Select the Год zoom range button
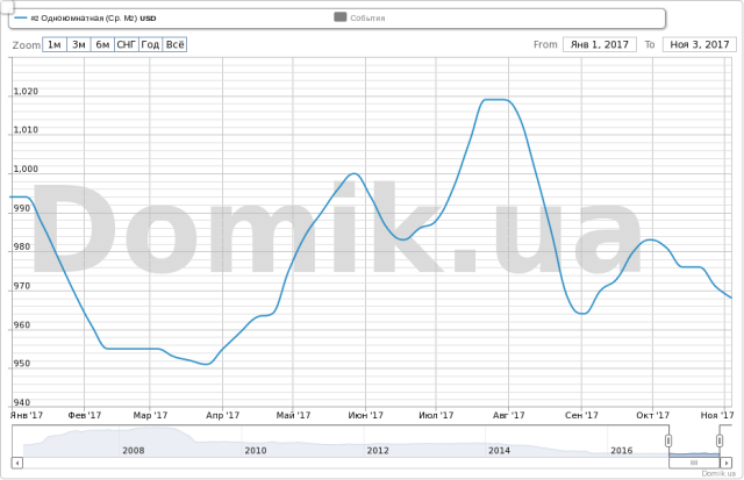Image resolution: width=744 pixels, height=480 pixels. click(x=150, y=45)
